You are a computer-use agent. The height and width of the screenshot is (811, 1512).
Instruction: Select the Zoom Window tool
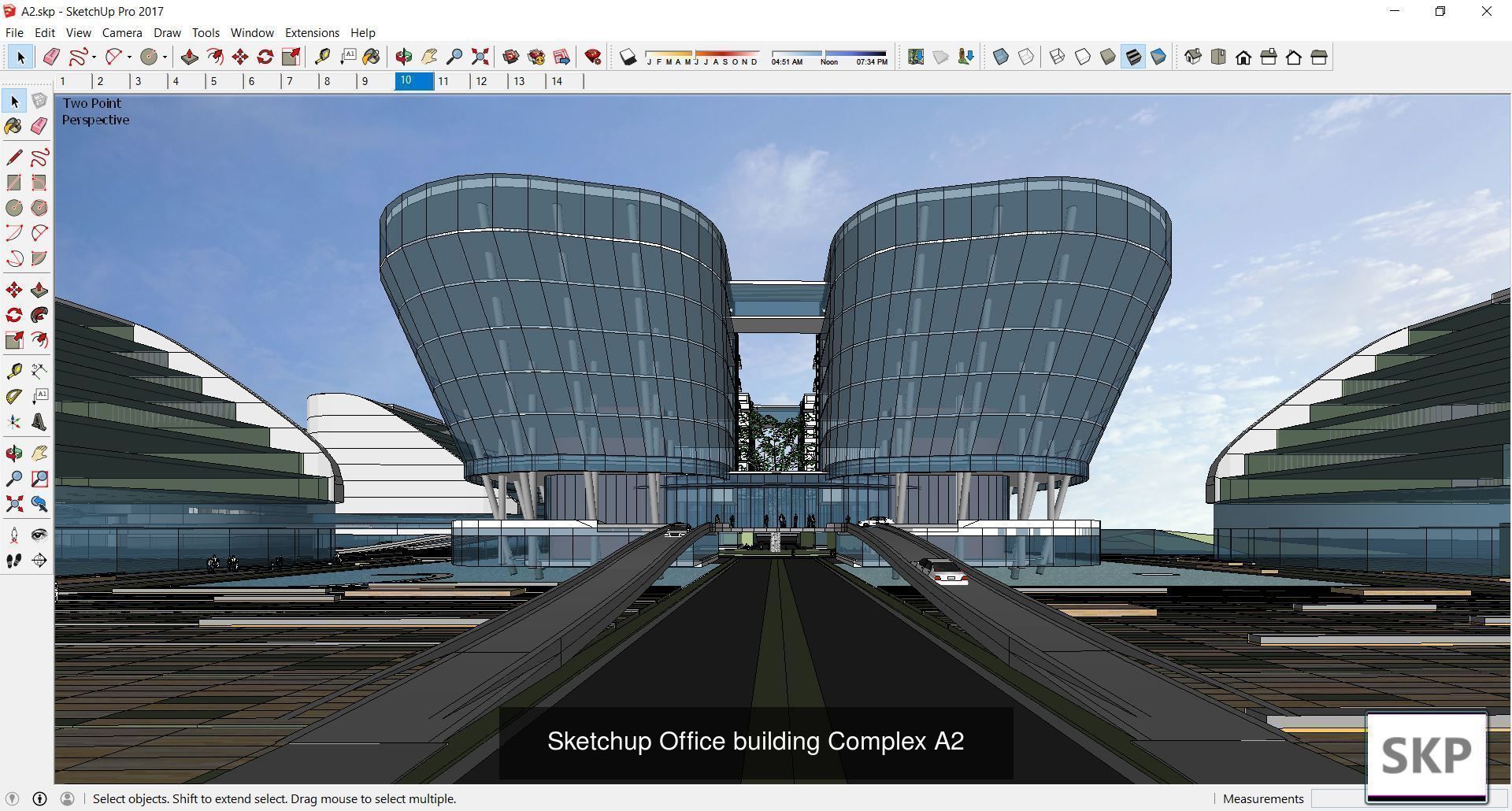[39, 478]
